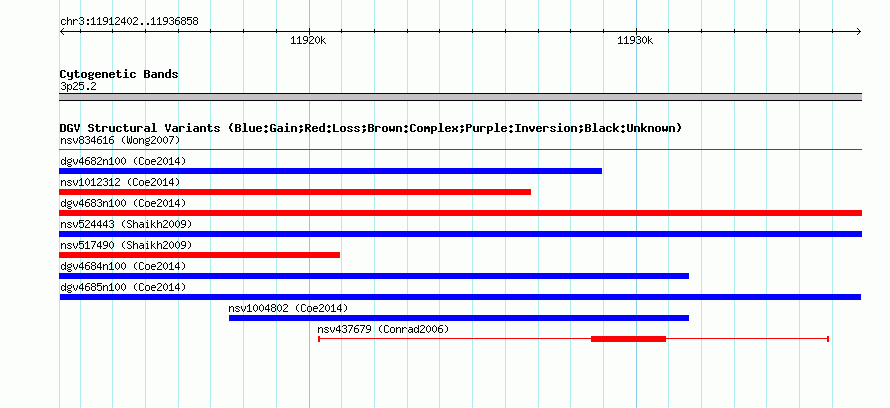Viewport: 890px width, 408px height.
Task: Open the nsv524443 (Shaikh2009) label
Action: [126, 224]
